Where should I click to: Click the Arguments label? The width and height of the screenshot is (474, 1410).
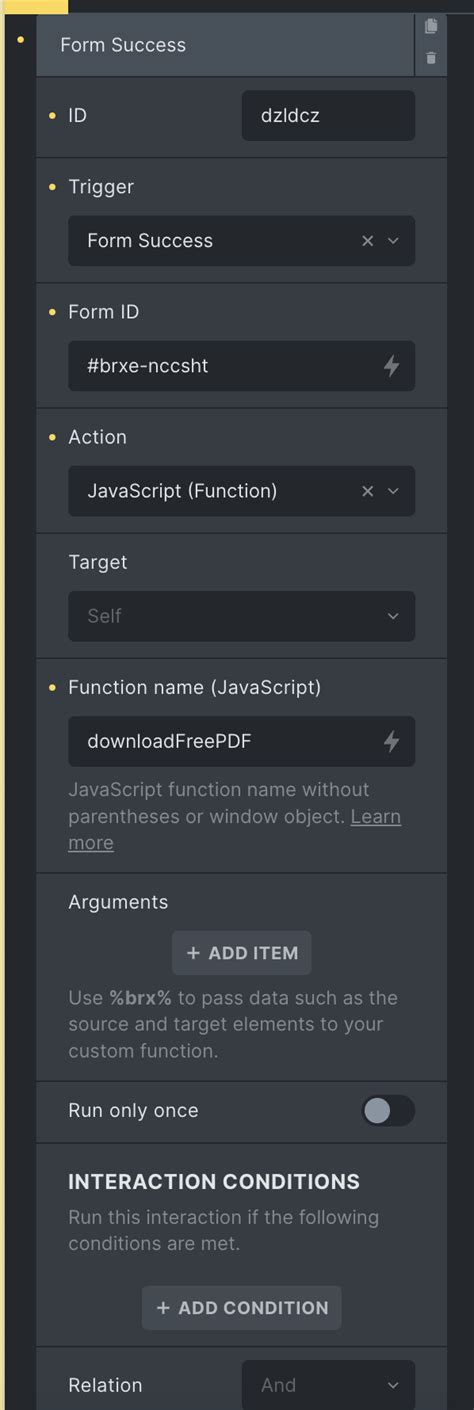click(x=118, y=902)
